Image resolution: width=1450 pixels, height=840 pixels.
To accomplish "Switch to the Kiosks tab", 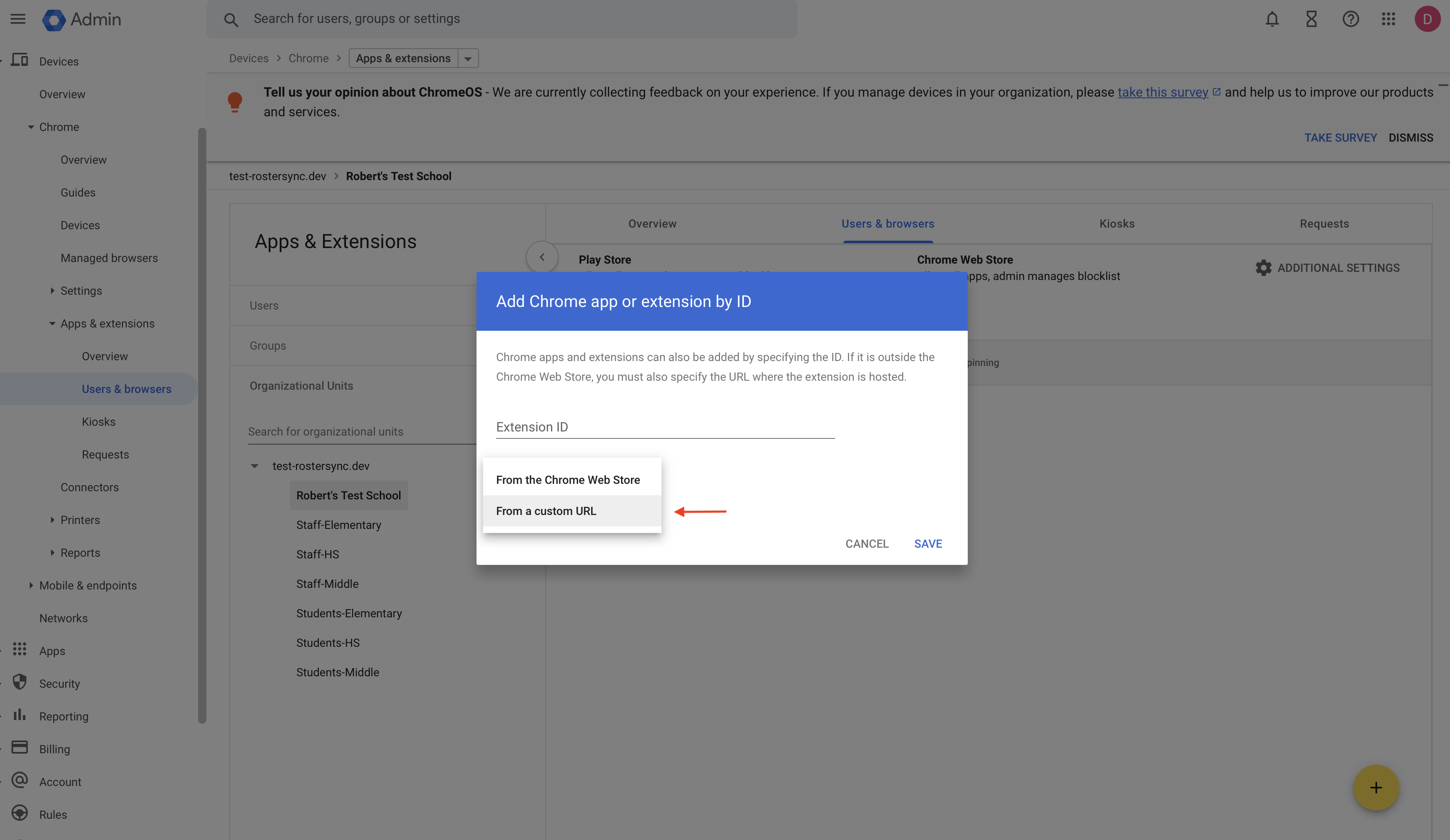I will pyautogui.click(x=1116, y=224).
